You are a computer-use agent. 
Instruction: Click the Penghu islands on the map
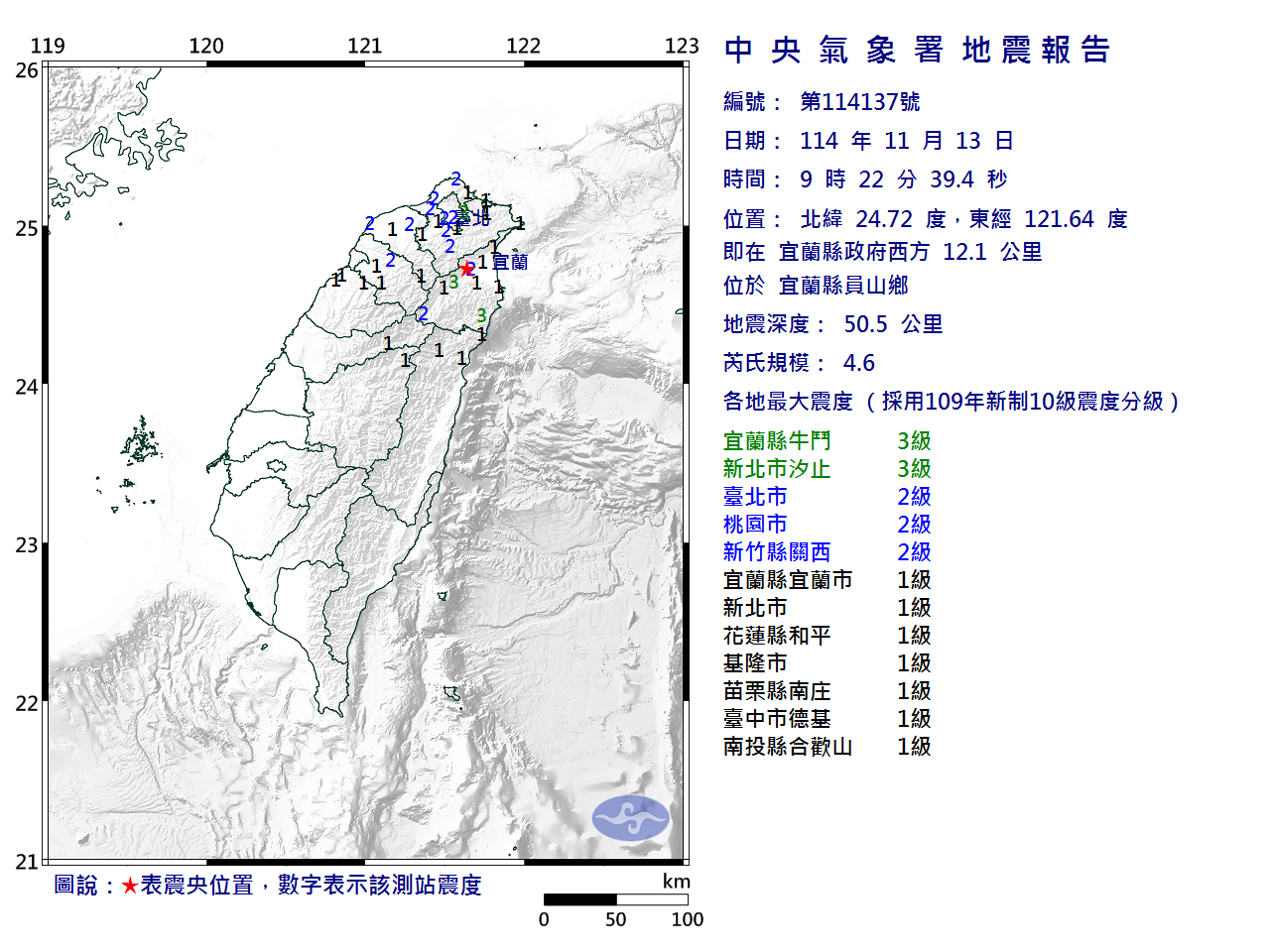(x=143, y=443)
